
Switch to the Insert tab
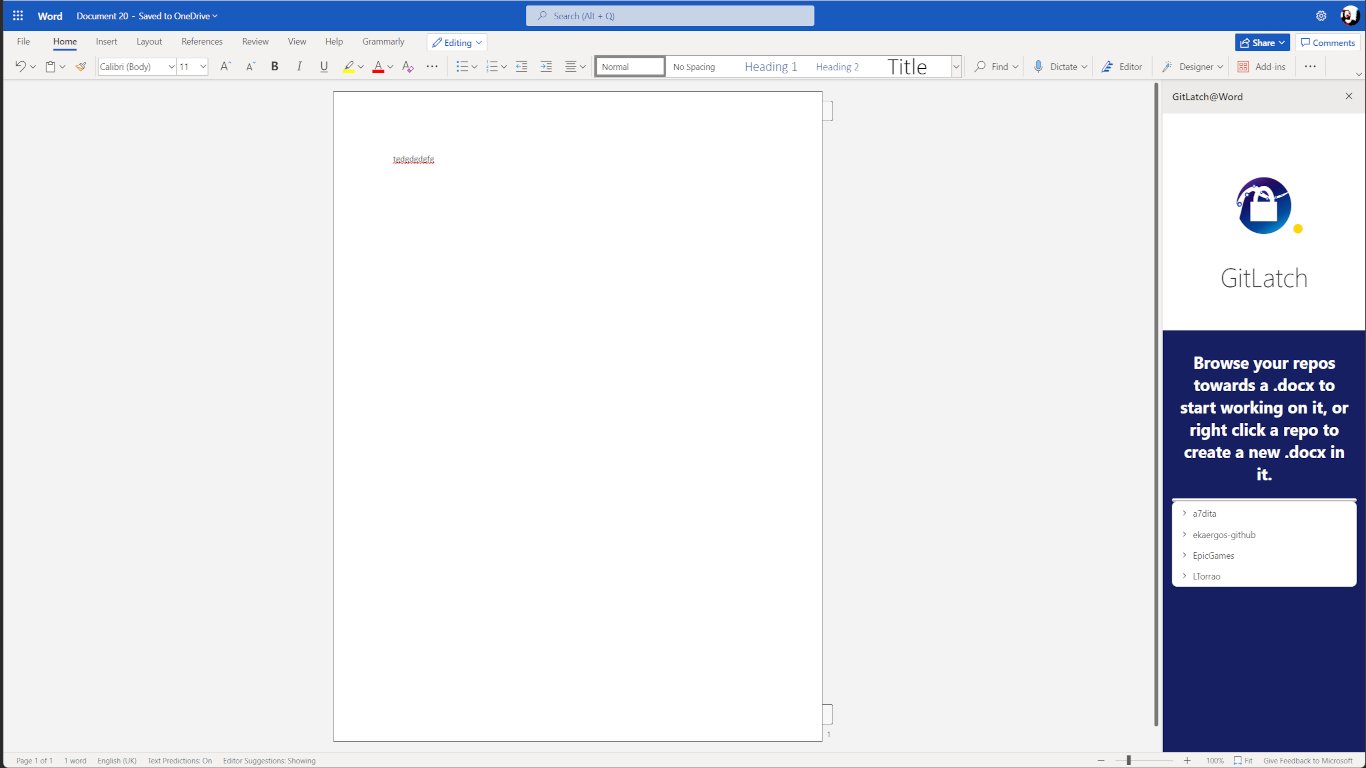107,42
